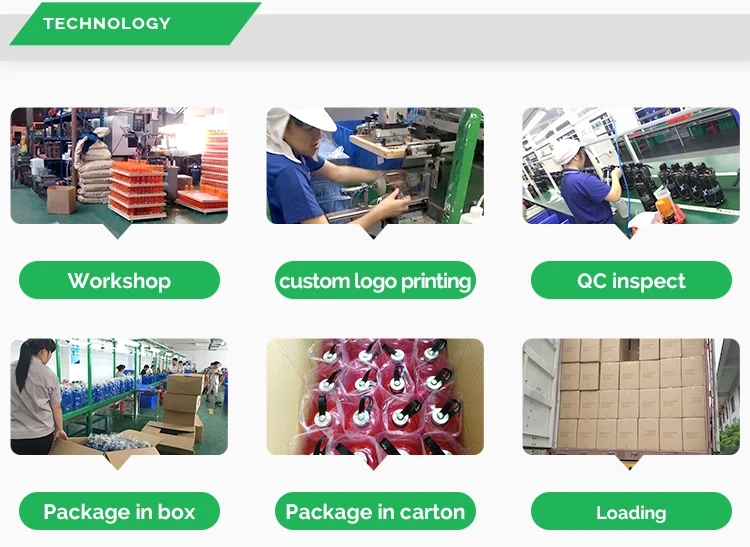Open the red bottles carton photo
This screenshot has width=750, height=547.
tap(375, 396)
